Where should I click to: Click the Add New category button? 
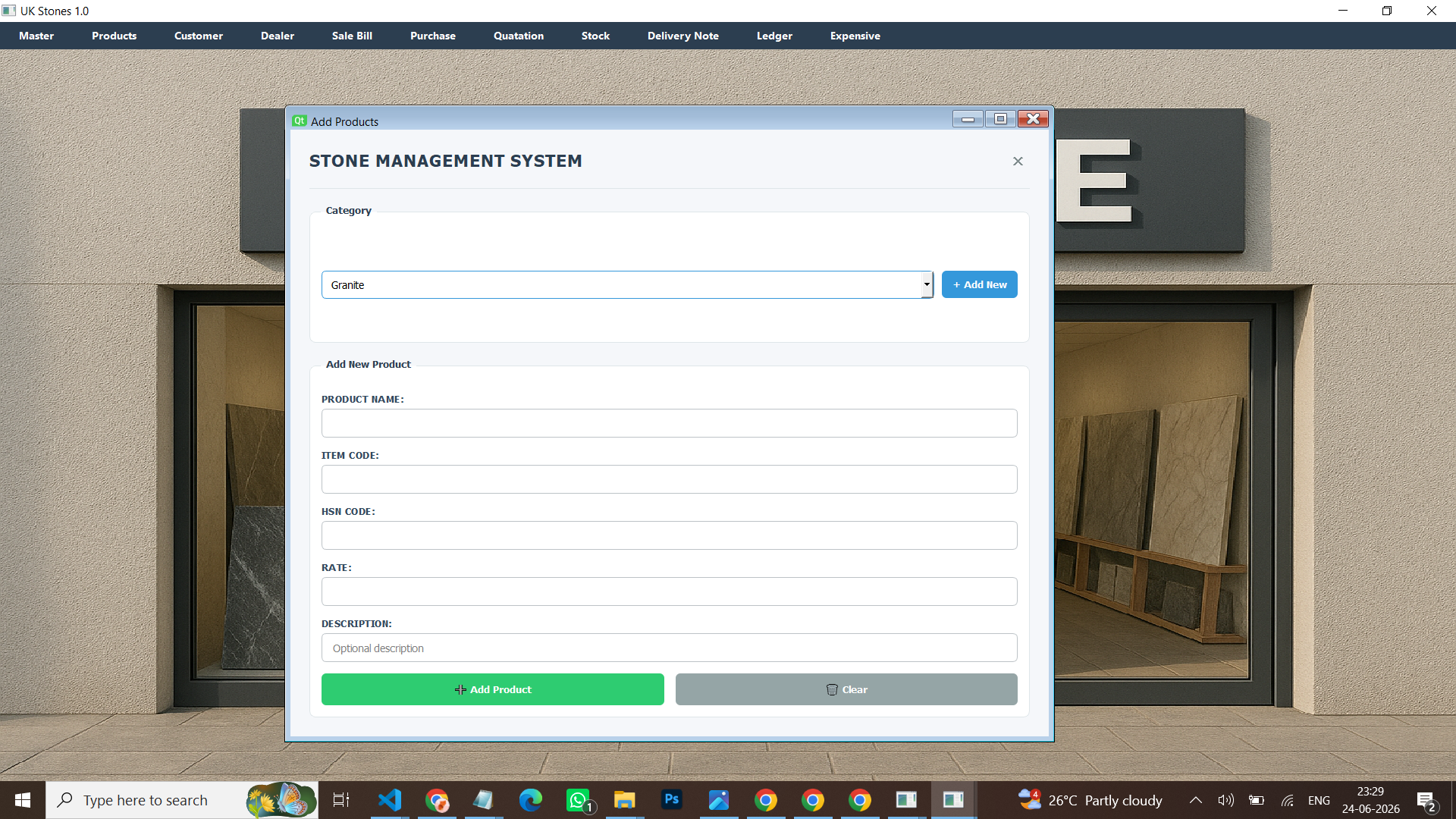979,284
